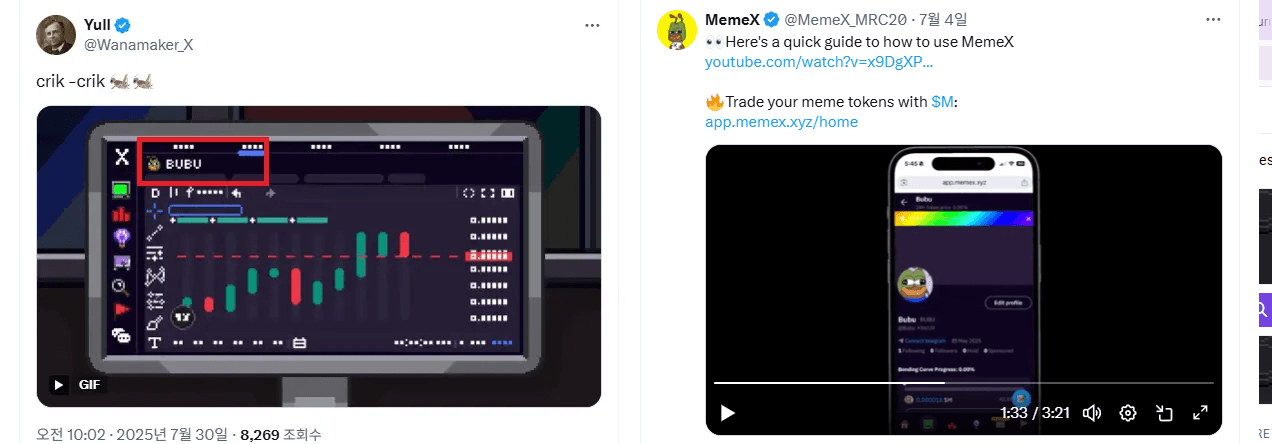Open the youtube.com guide link
Viewport: 1272px width, 444px height.
(819, 62)
